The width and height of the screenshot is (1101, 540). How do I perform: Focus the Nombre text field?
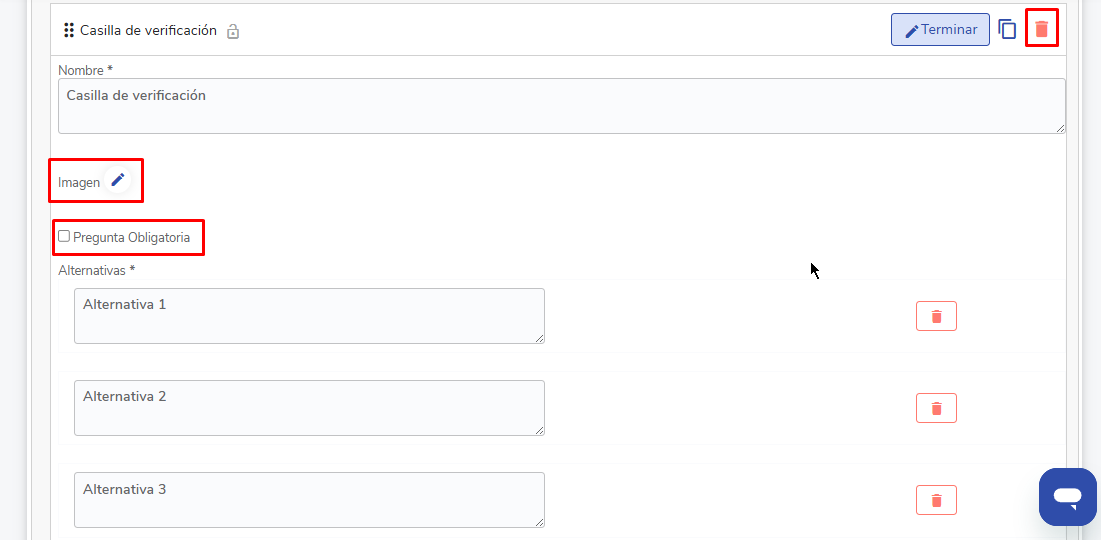(560, 106)
